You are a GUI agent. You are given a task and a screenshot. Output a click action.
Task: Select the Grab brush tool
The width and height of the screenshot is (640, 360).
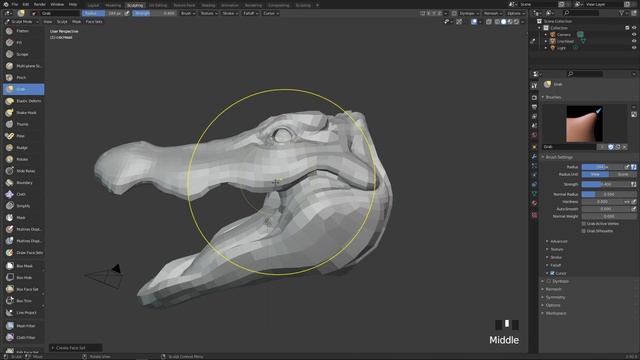point(23,89)
